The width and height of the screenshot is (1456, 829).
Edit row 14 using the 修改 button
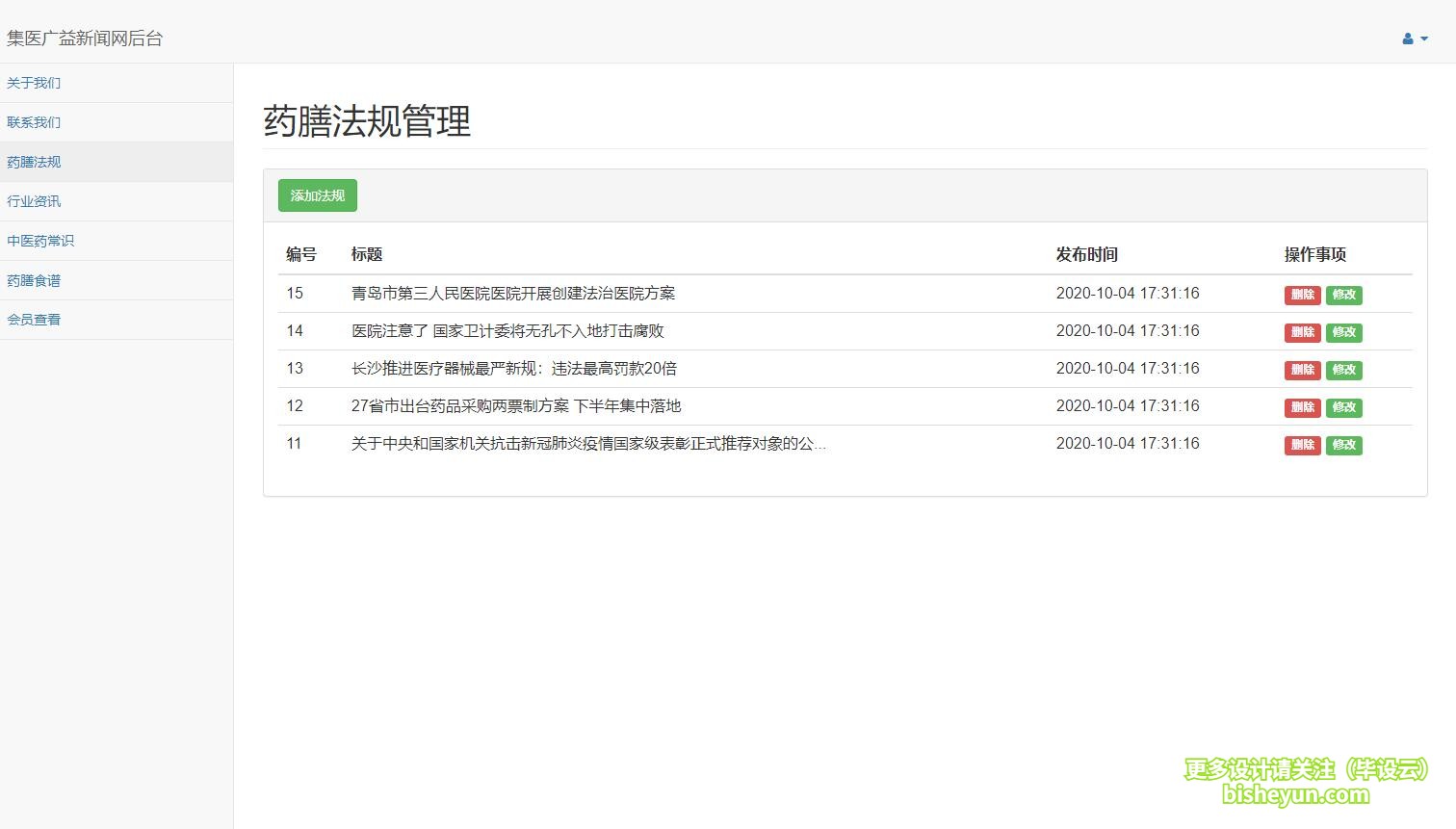point(1344,332)
